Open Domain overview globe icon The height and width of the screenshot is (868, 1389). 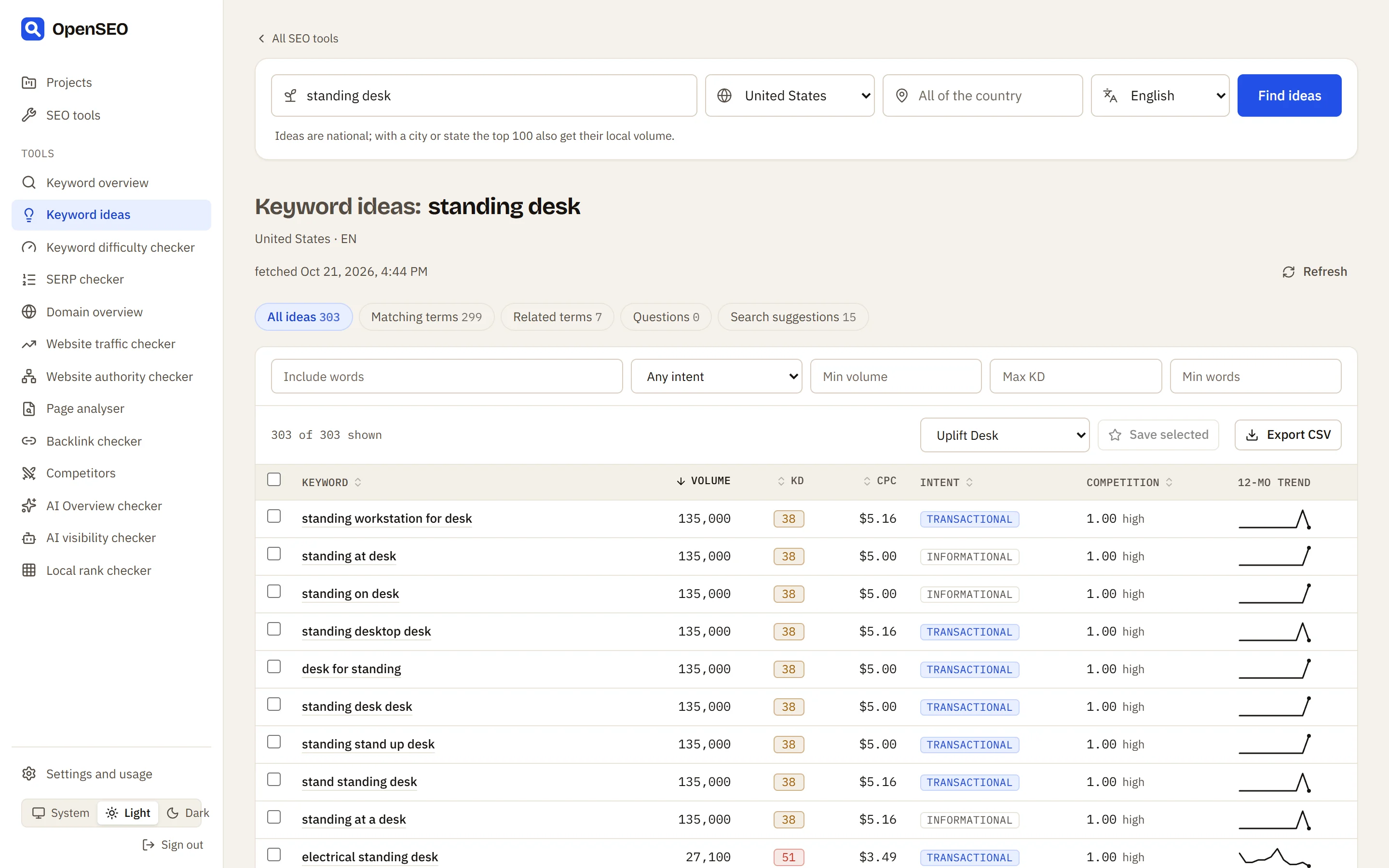[x=29, y=312]
